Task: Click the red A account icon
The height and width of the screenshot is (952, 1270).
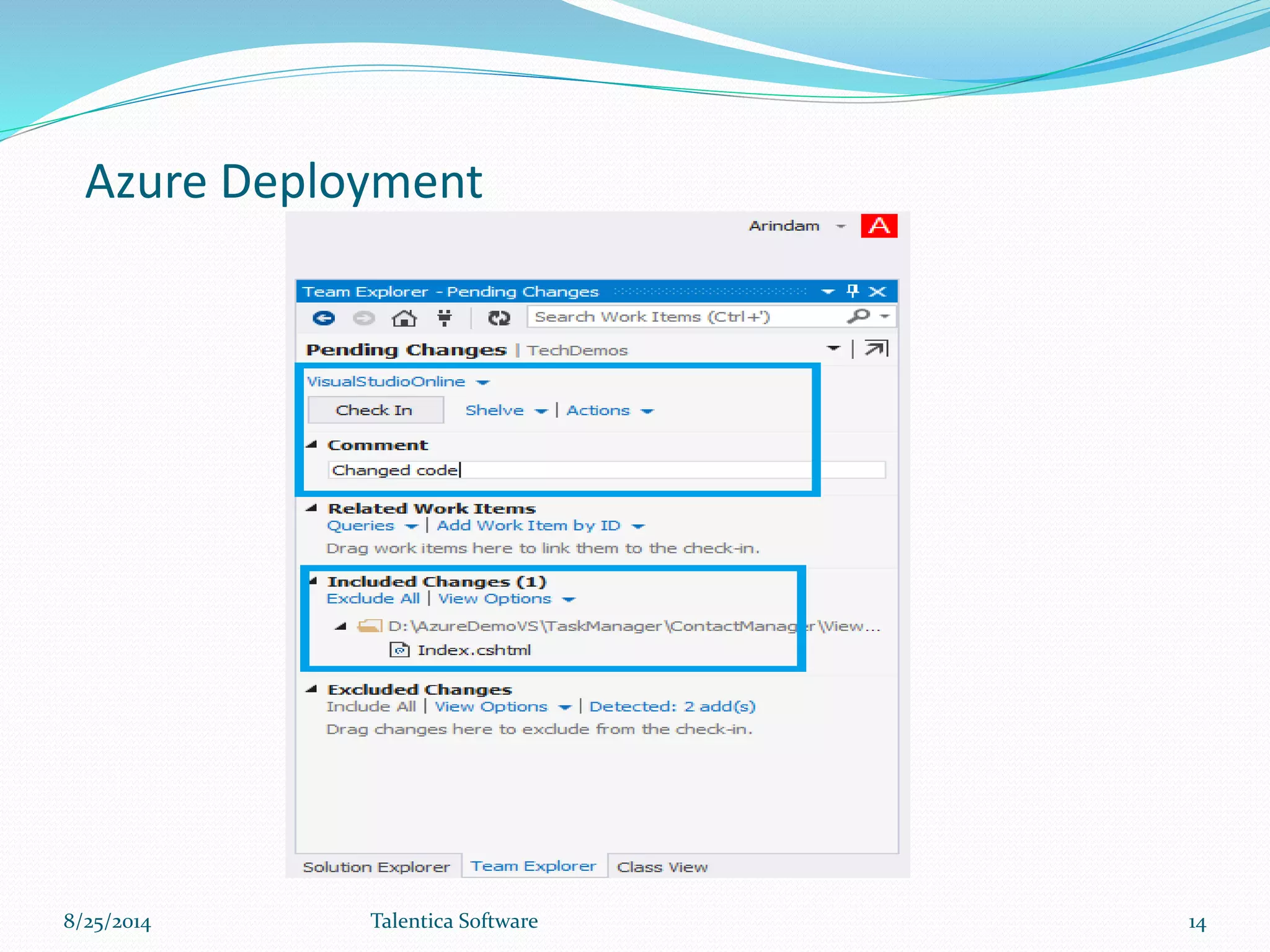Action: click(879, 226)
